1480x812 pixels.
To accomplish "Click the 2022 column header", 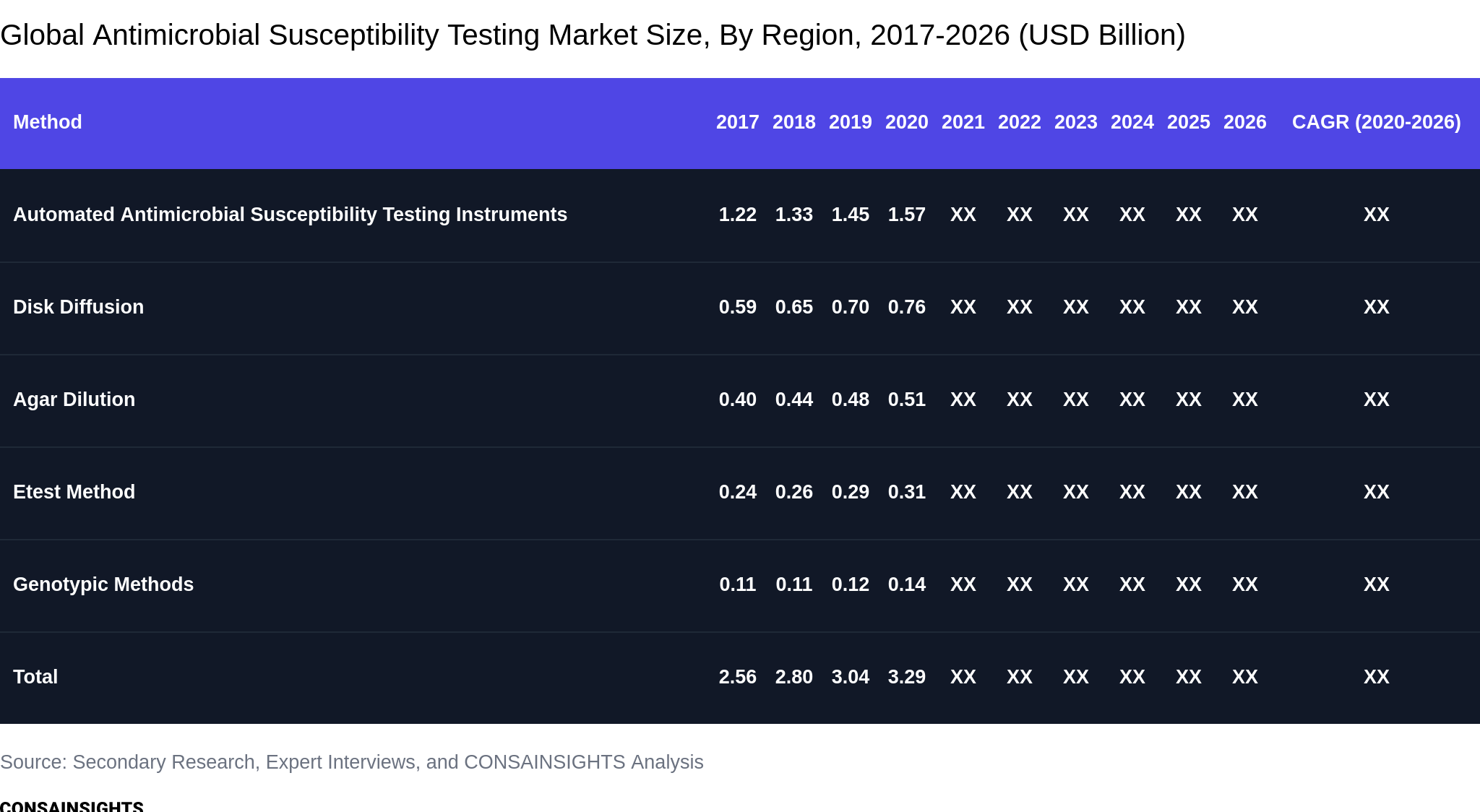I will (1020, 122).
